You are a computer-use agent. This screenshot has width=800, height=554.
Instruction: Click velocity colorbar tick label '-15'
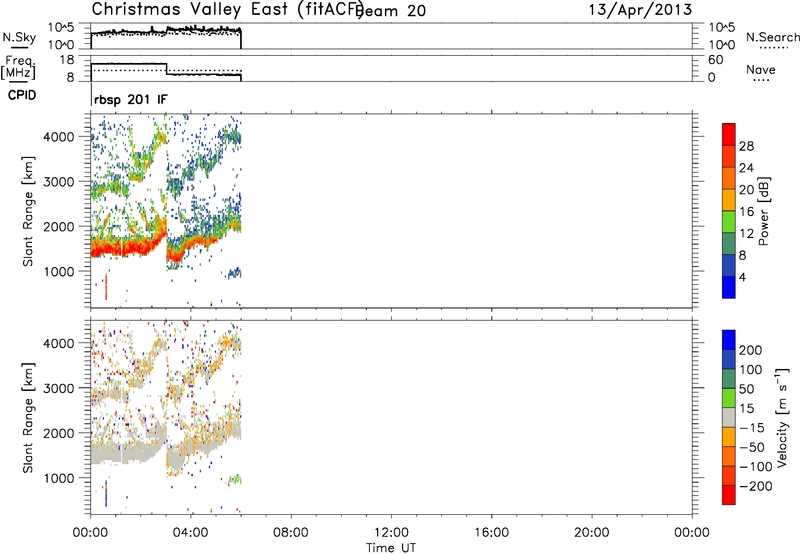click(x=752, y=428)
